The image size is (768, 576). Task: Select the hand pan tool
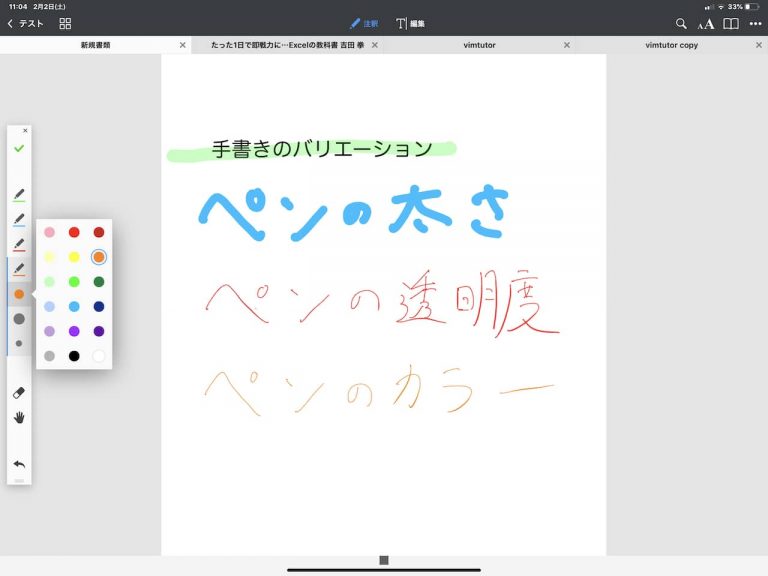[19, 418]
